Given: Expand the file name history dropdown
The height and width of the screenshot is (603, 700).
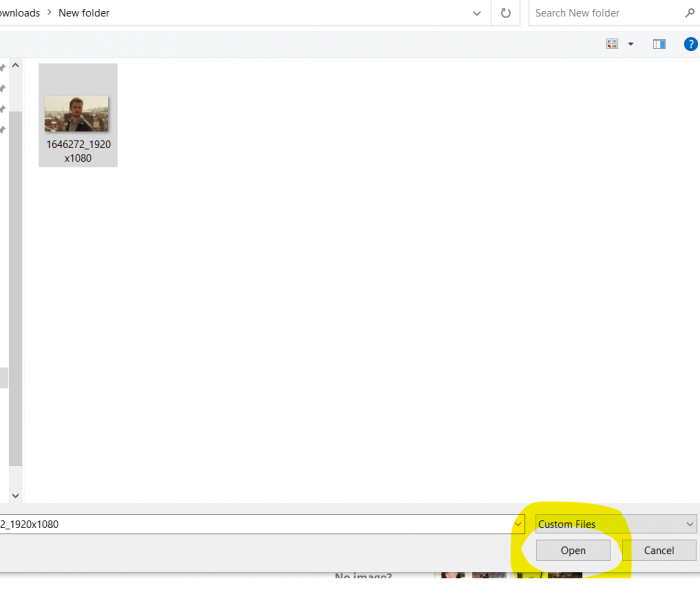Looking at the screenshot, I should 518,524.
